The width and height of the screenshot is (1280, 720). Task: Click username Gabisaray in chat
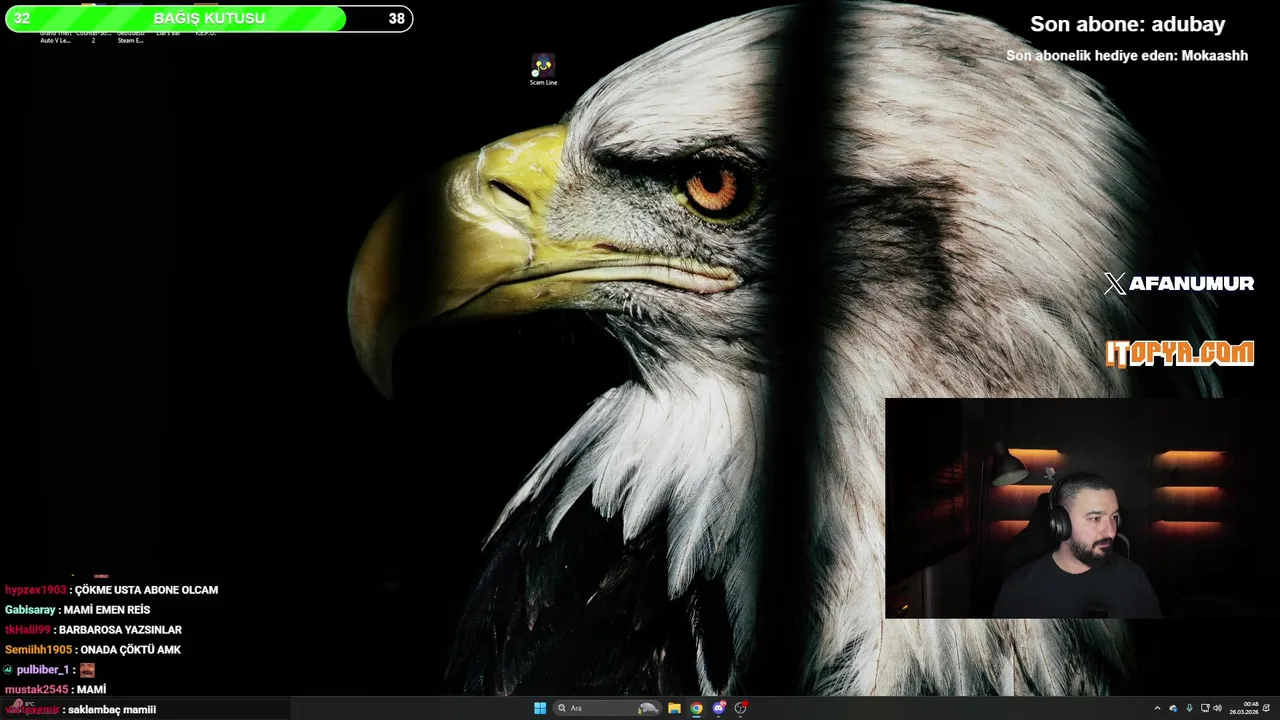[30, 610]
